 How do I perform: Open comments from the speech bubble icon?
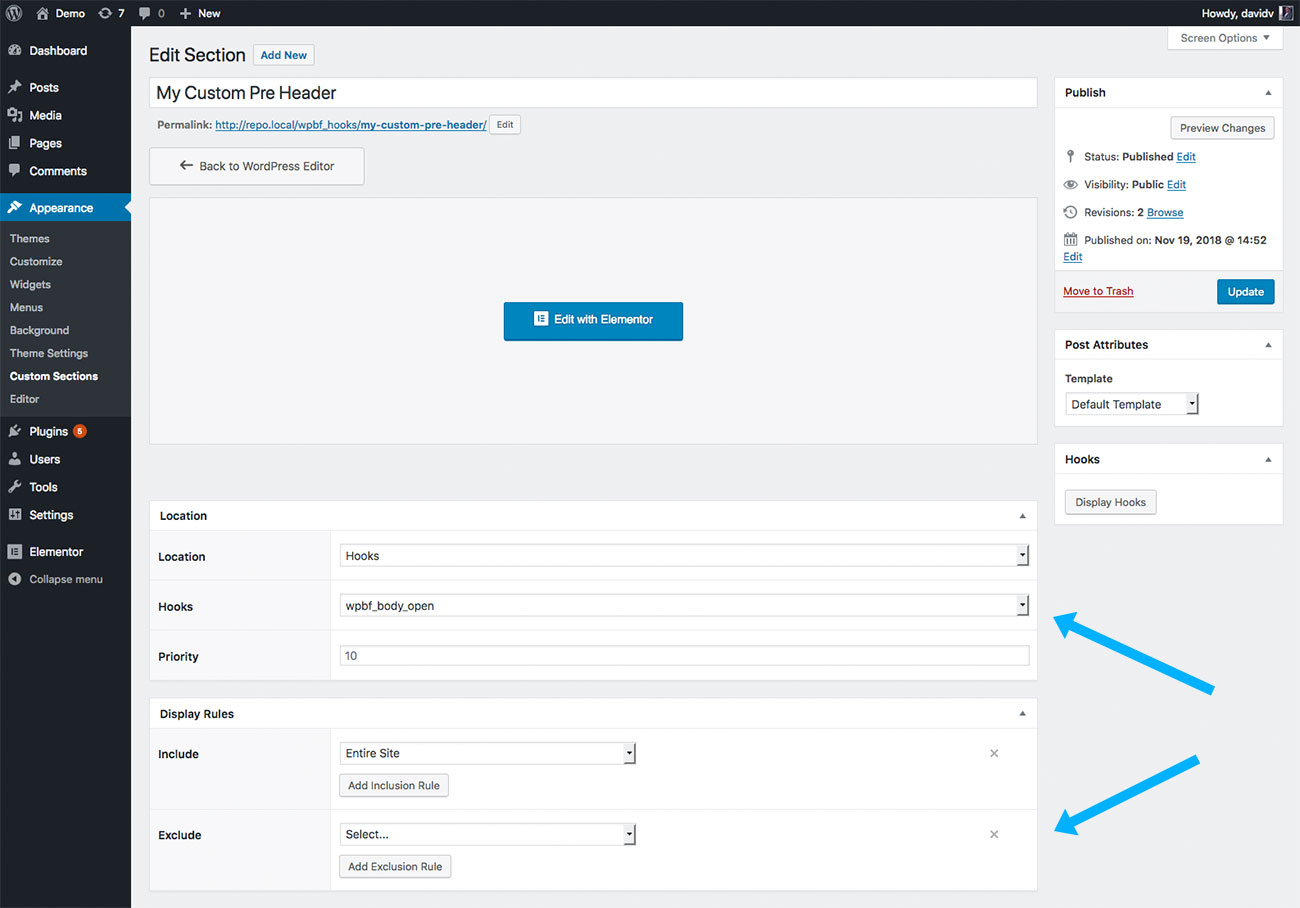click(143, 13)
